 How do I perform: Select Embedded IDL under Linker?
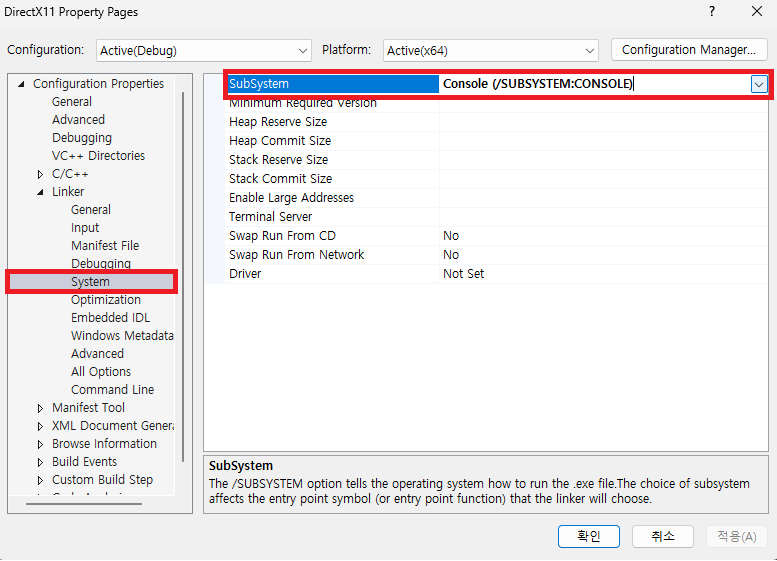click(110, 318)
